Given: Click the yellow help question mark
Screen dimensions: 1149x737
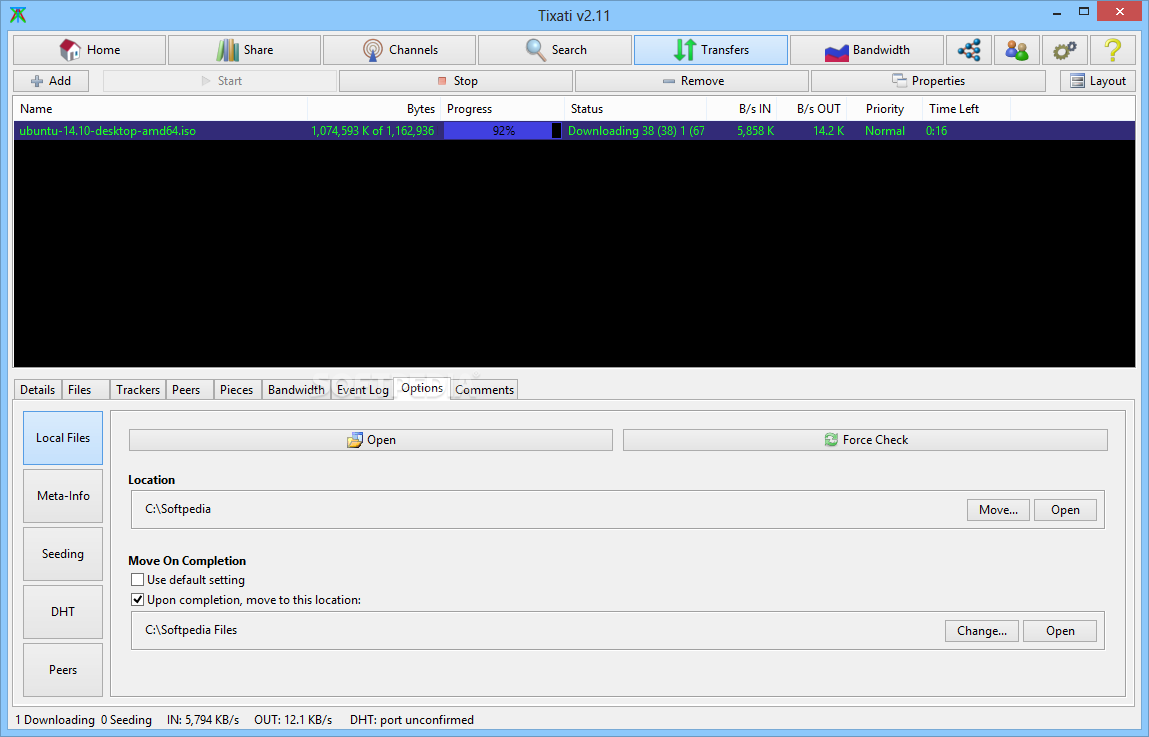Looking at the screenshot, I should 1112,50.
